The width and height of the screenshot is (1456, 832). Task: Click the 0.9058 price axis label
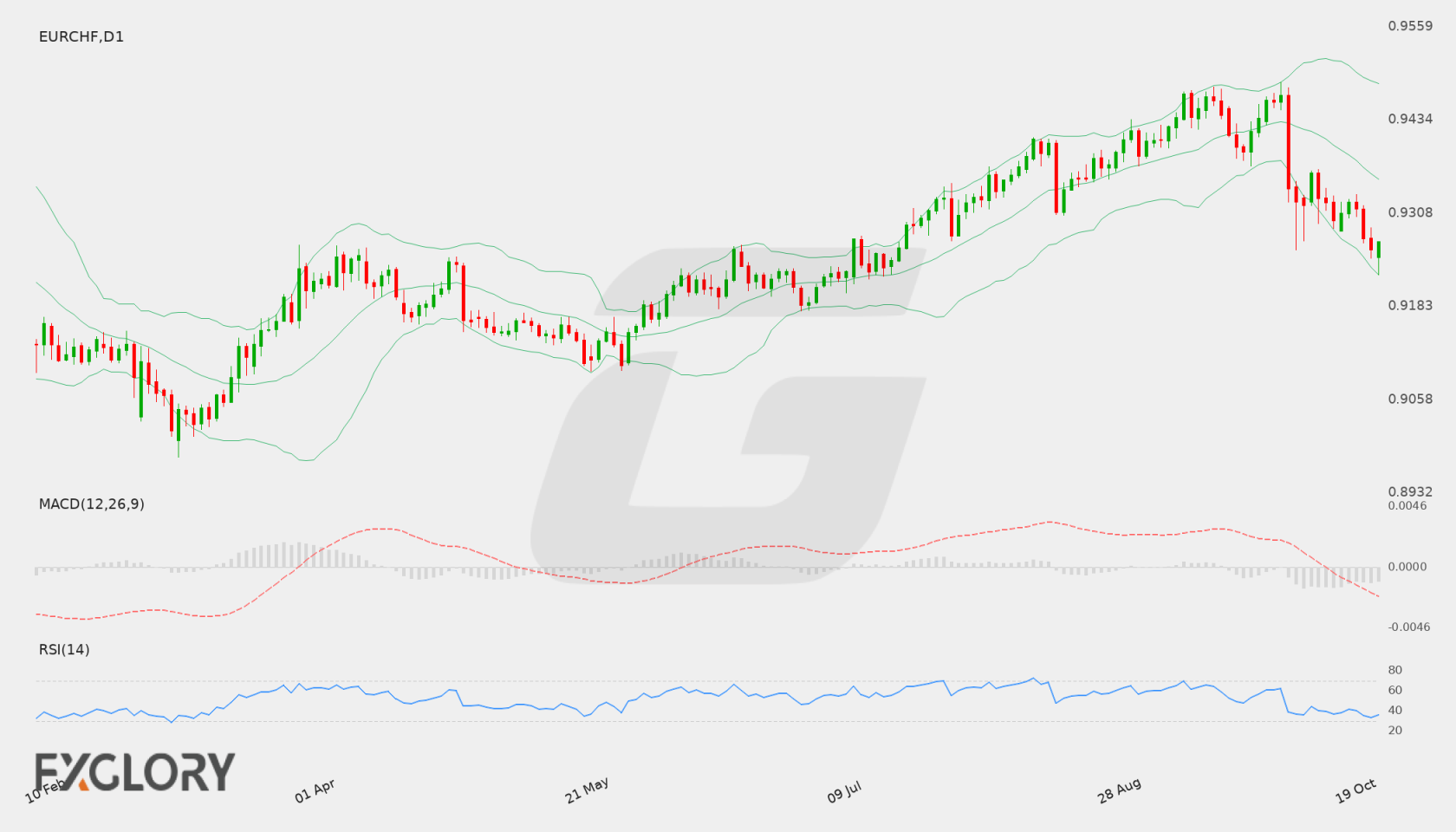[1410, 399]
